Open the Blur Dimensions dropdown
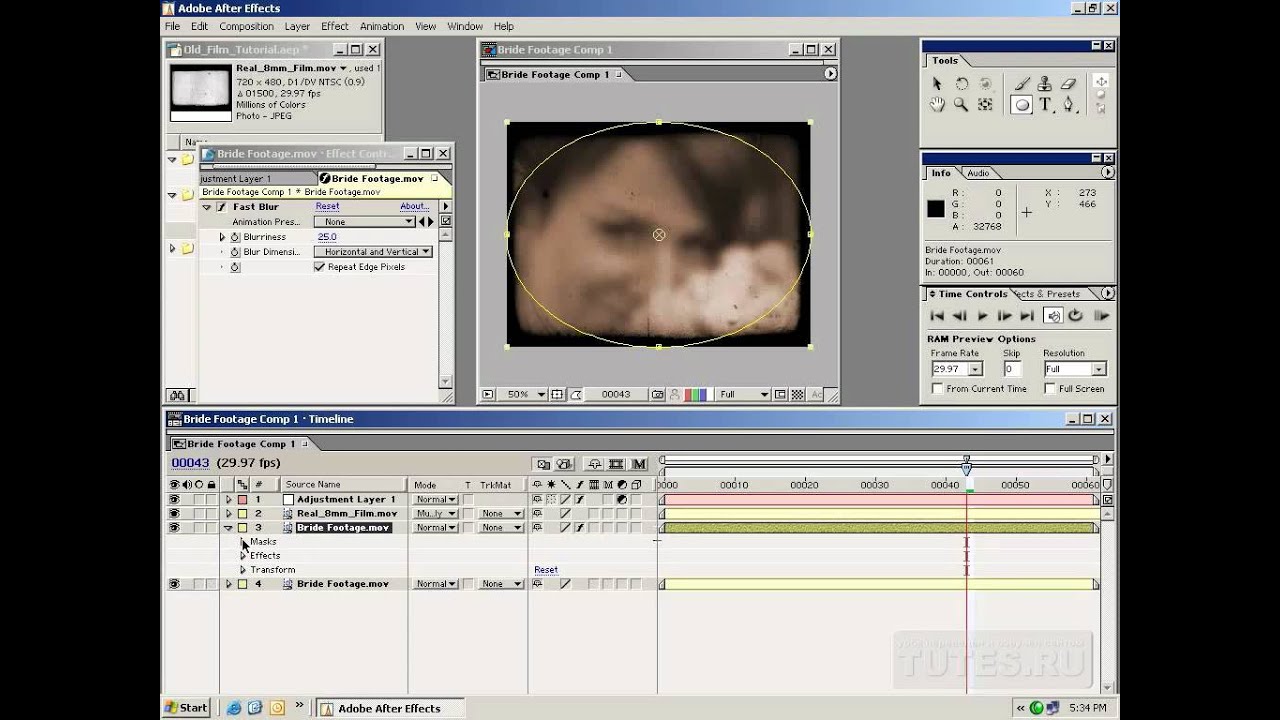The height and width of the screenshot is (720, 1280). (x=373, y=252)
